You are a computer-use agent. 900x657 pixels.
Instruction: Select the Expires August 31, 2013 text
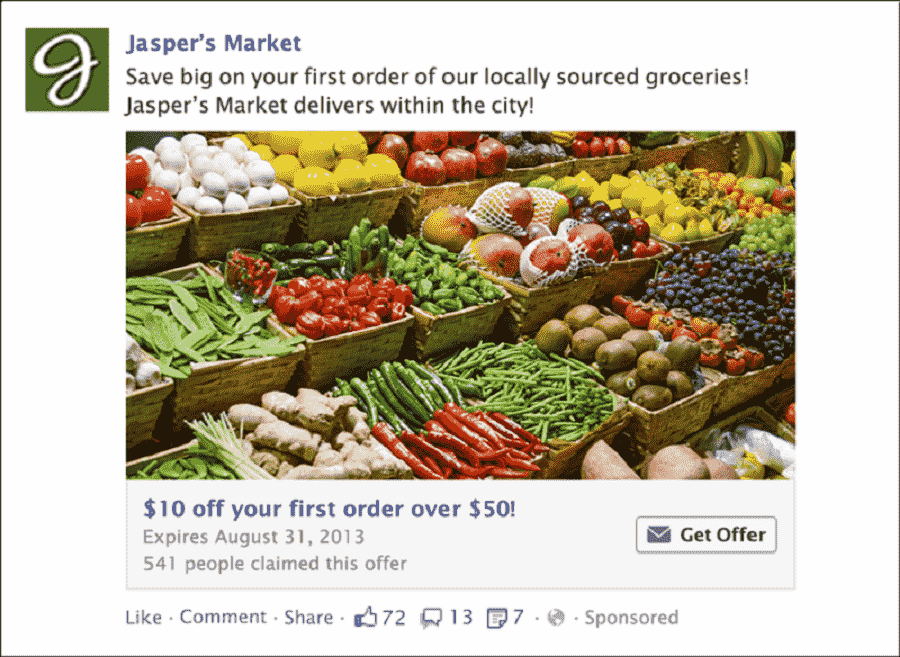253,537
